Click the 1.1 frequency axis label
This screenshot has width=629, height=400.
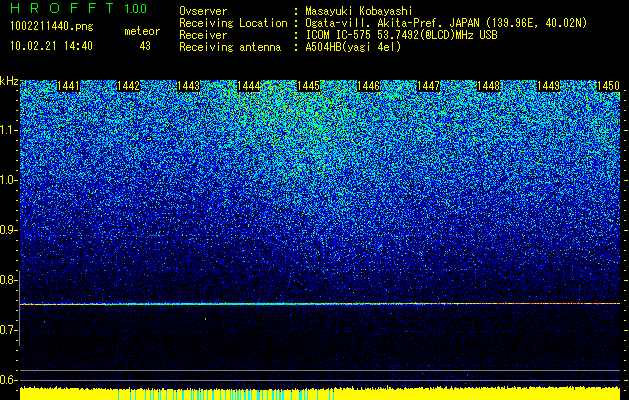tap(8, 130)
